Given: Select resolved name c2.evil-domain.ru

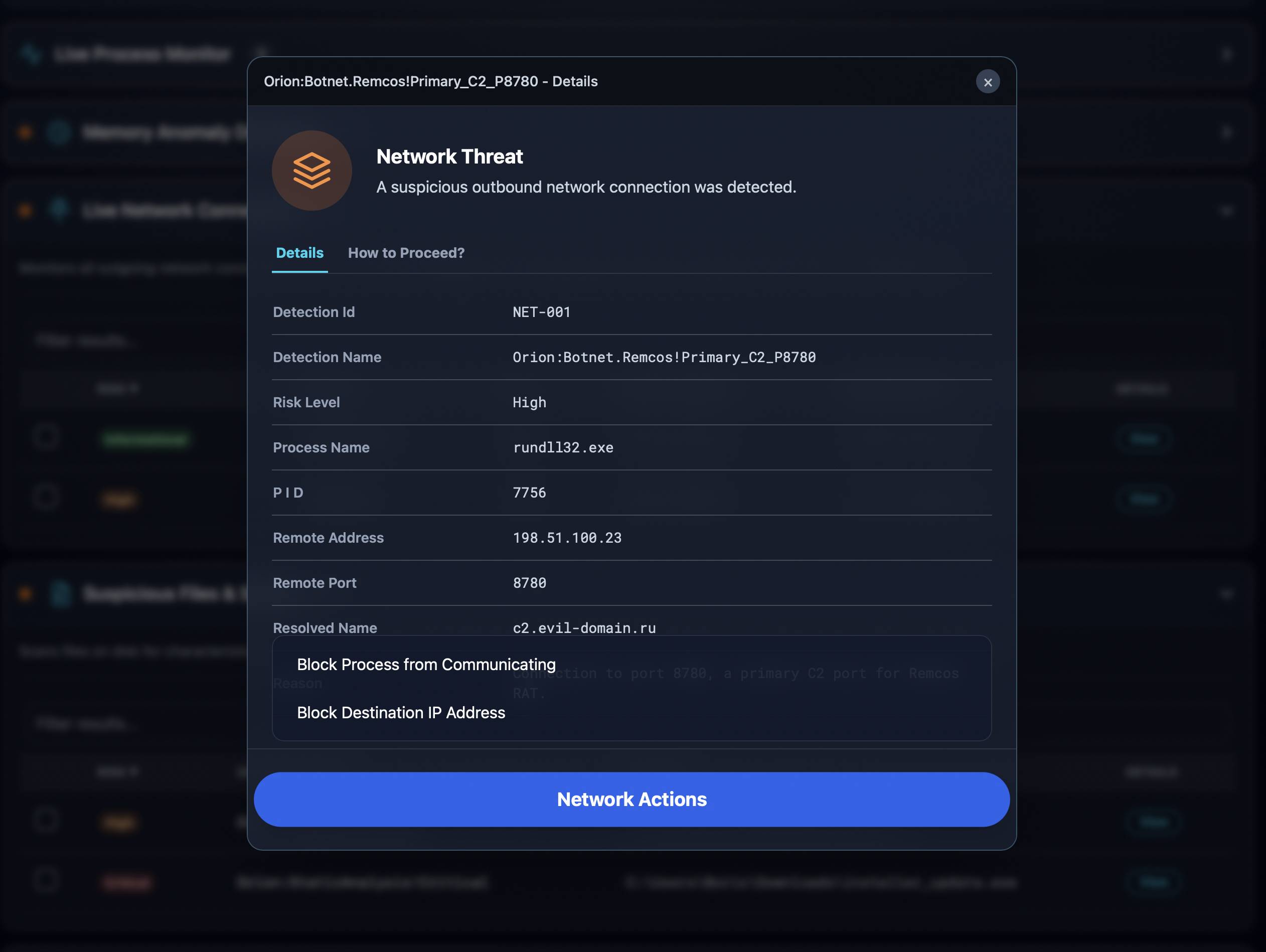Looking at the screenshot, I should point(584,627).
